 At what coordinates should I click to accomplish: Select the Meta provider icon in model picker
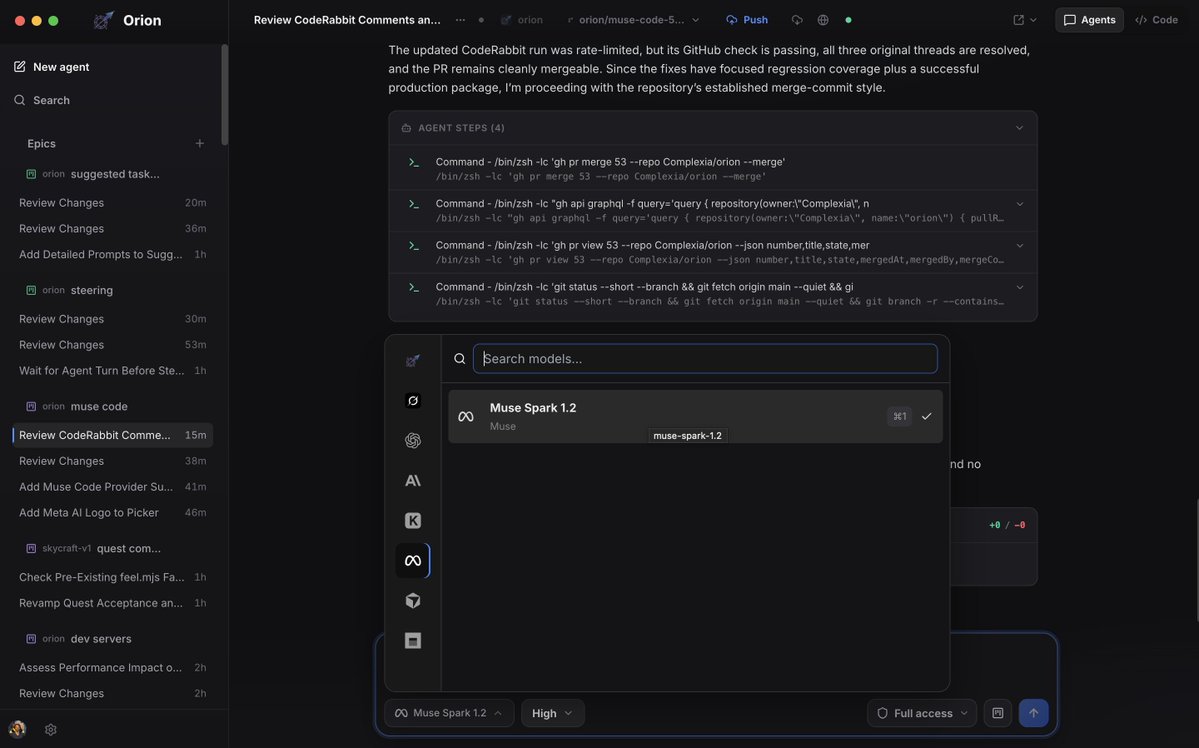point(413,561)
